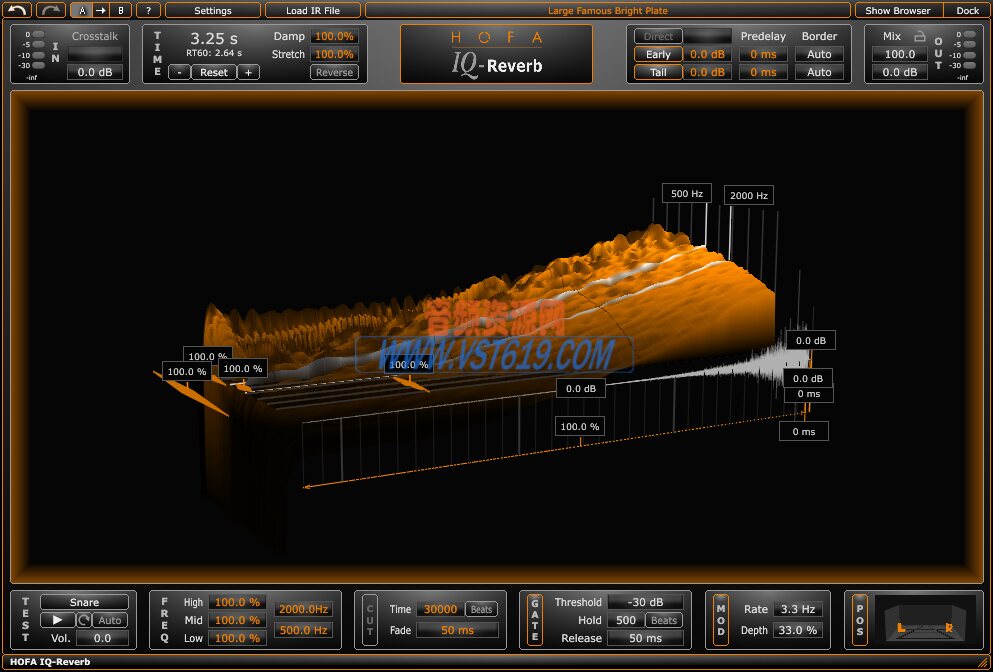Click the Gate Hold 500 field
The image size is (993, 672).
(626, 620)
